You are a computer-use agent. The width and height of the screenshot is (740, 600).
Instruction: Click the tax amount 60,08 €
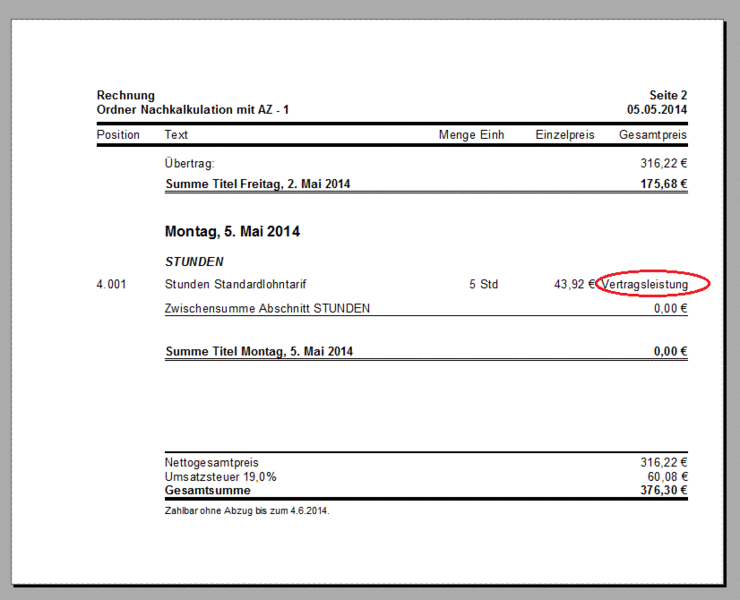coord(667,477)
